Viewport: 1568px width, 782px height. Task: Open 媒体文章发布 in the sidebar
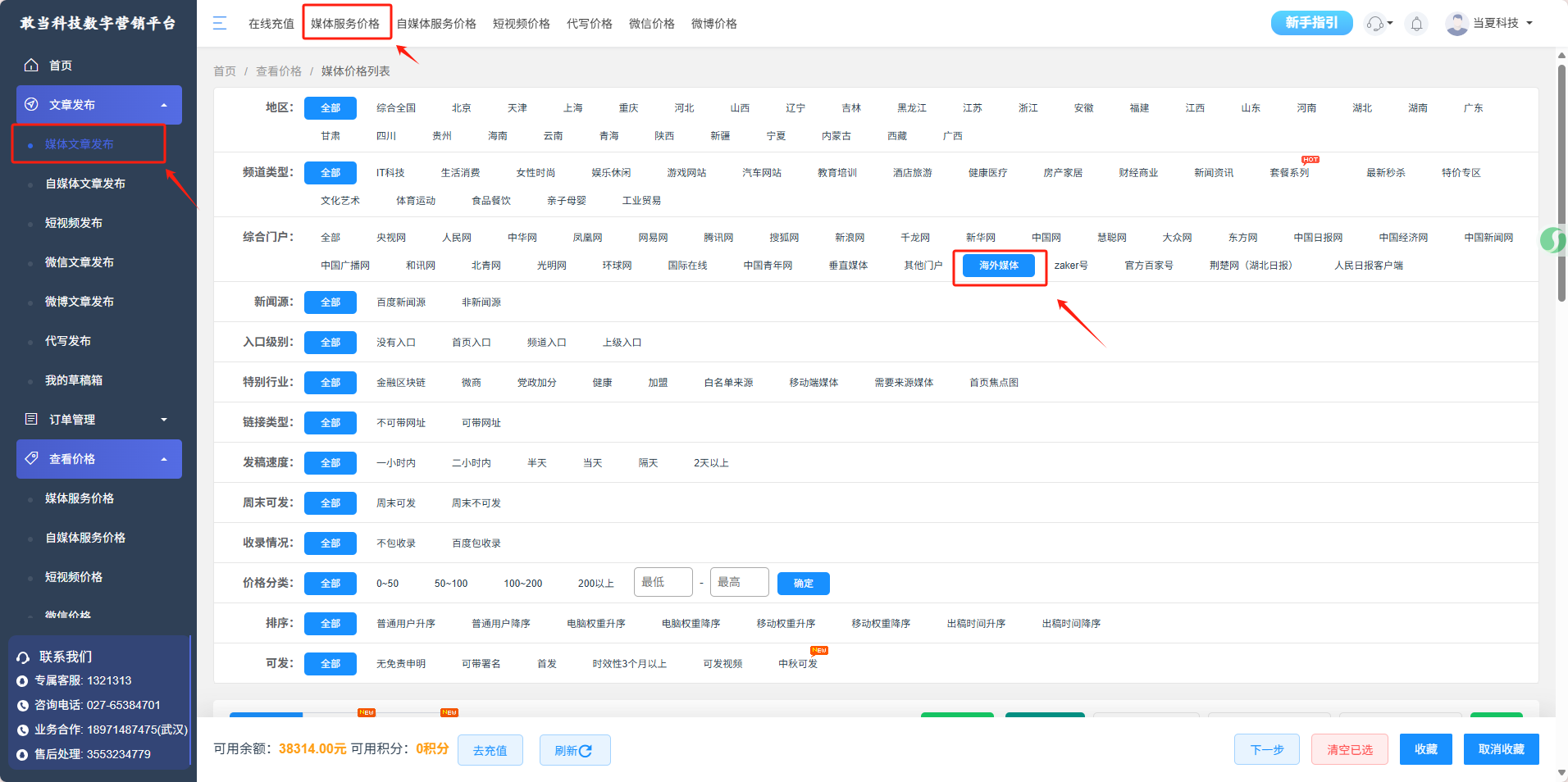80,144
